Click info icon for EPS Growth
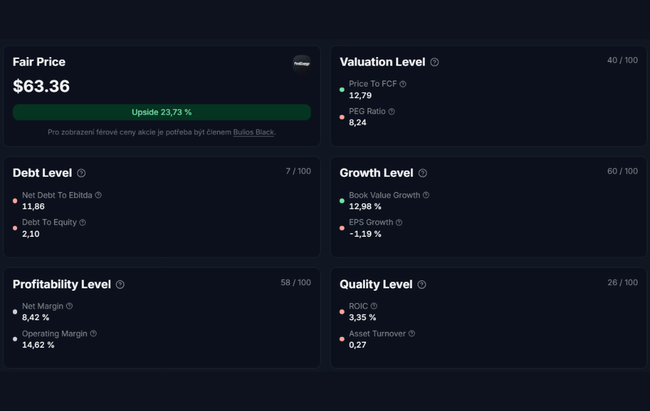The height and width of the screenshot is (411, 650). click(x=399, y=222)
